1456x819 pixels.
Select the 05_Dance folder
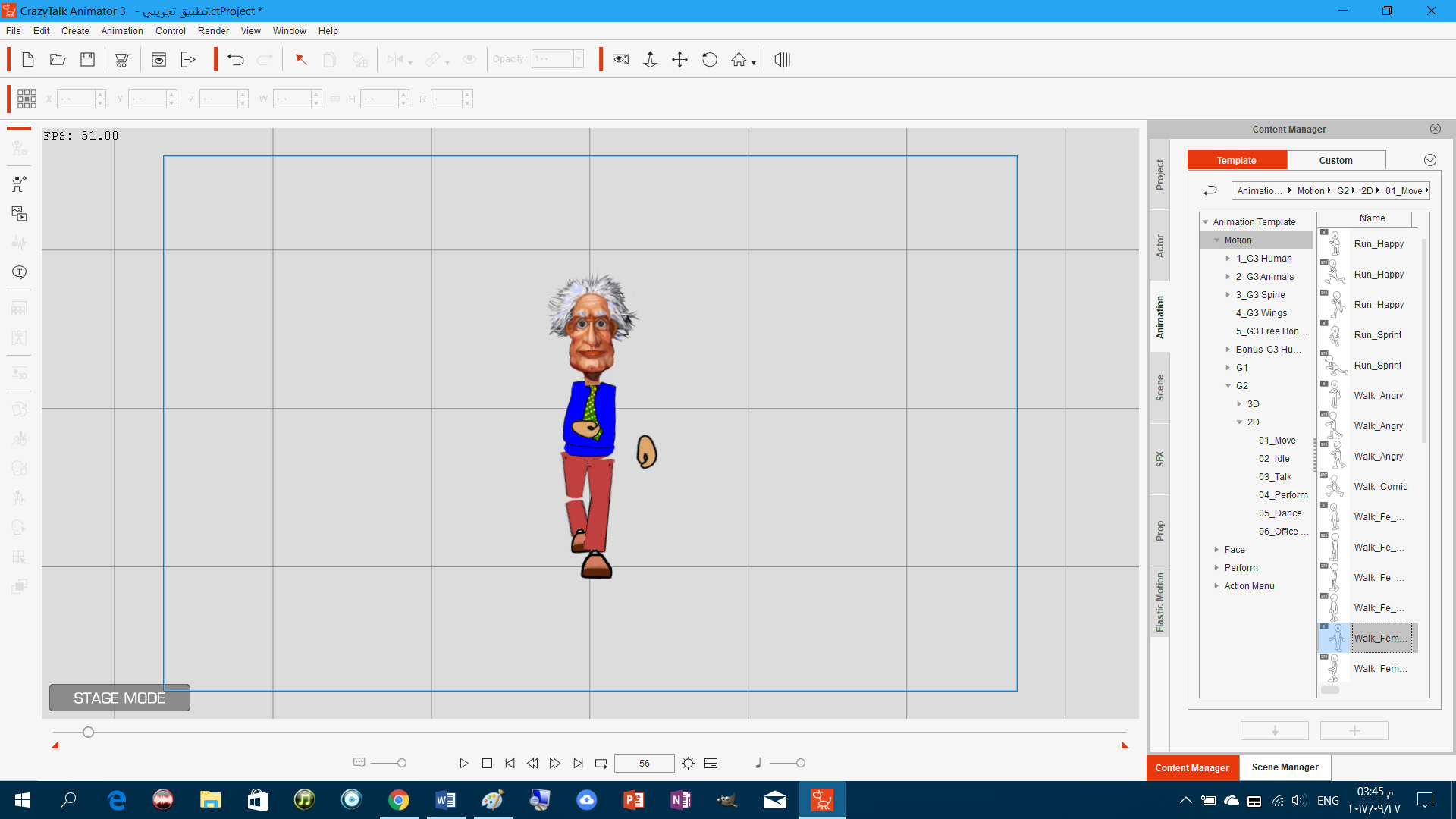[x=1280, y=513]
